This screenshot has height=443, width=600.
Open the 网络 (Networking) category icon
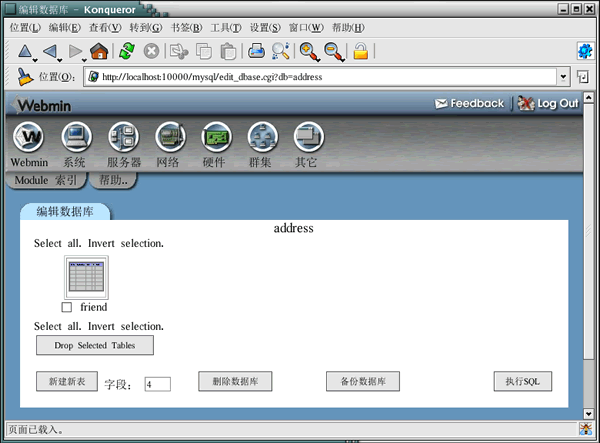[171, 137]
